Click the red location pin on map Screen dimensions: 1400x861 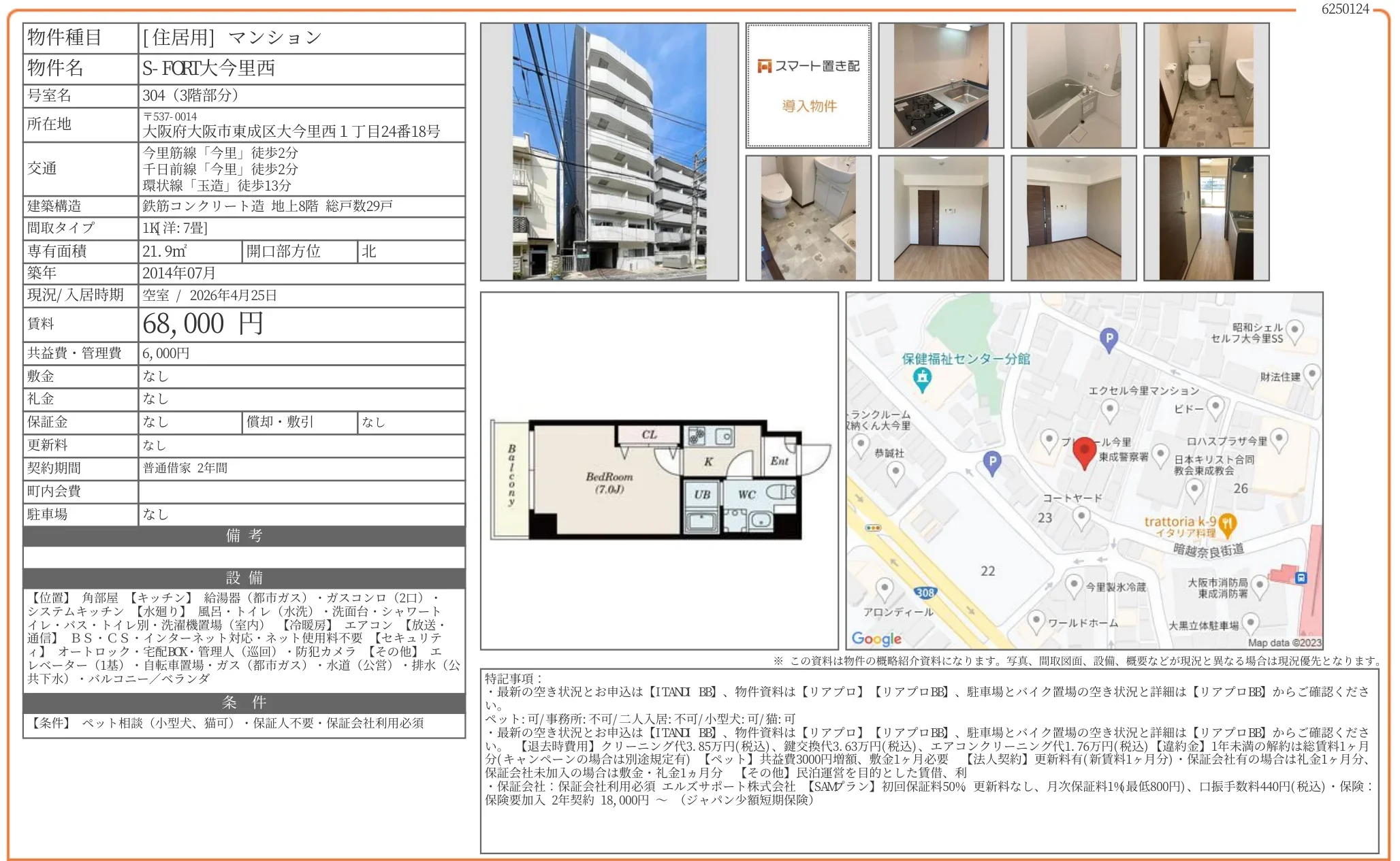pos(1084,451)
